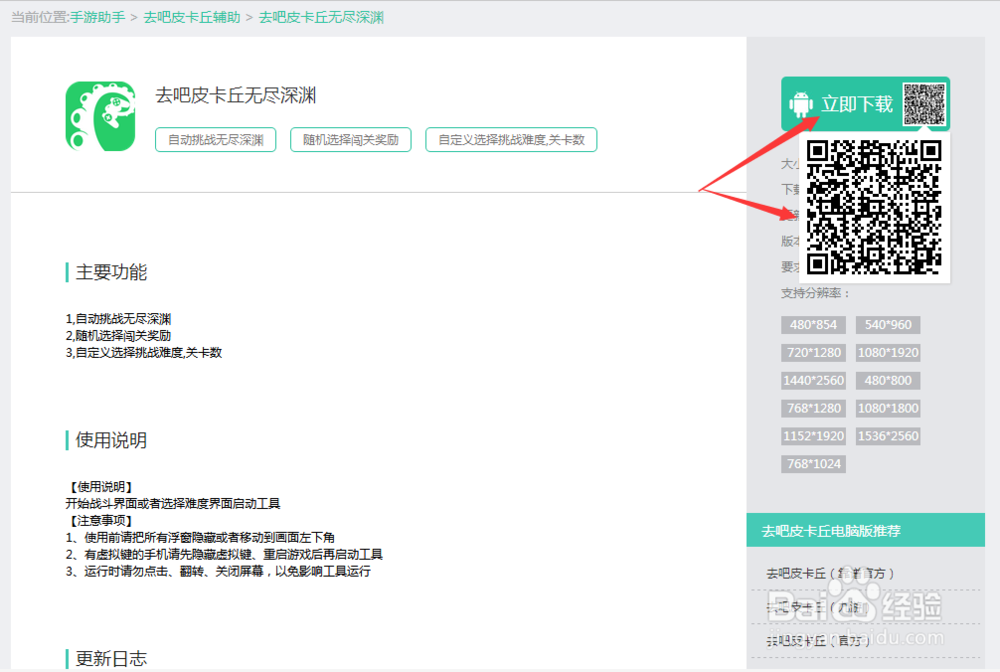1000x672 pixels.
Task: Select the 480*854 resolution tag
Action: tap(813, 325)
